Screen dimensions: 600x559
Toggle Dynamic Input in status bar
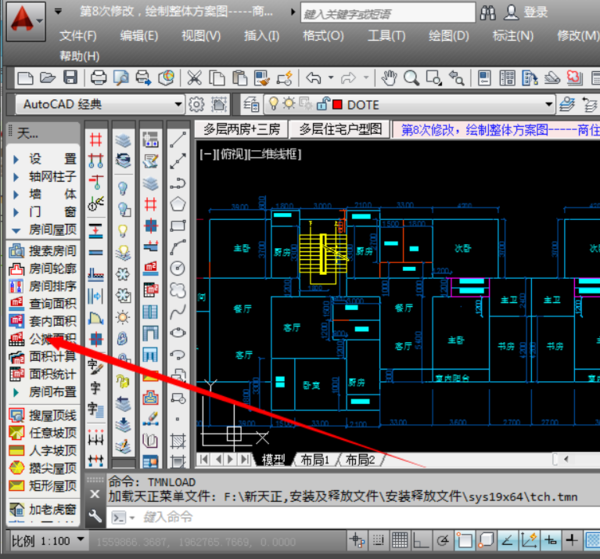click(x=550, y=540)
